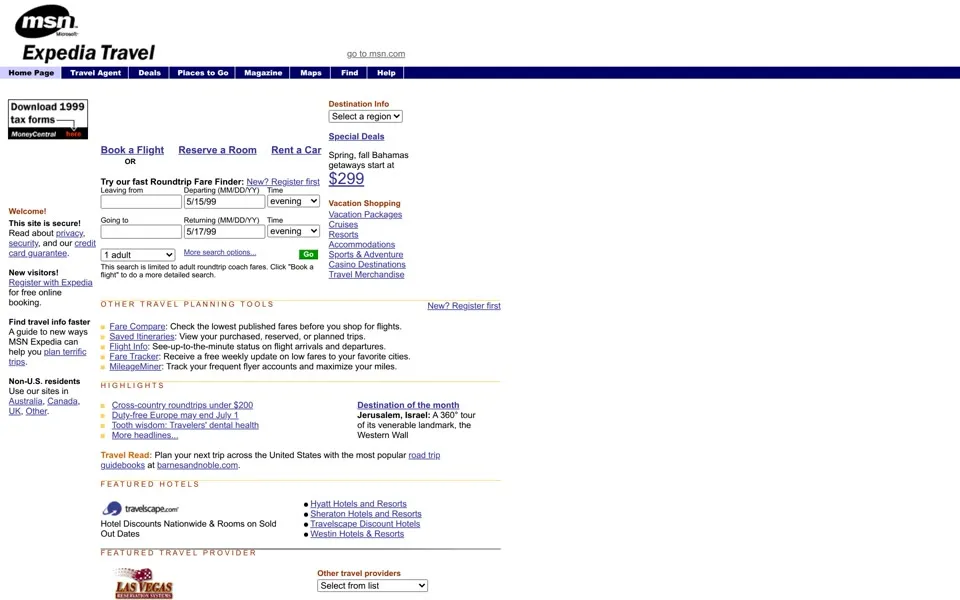Switch to the Deals tab
The width and height of the screenshot is (960, 600).
pos(149,73)
